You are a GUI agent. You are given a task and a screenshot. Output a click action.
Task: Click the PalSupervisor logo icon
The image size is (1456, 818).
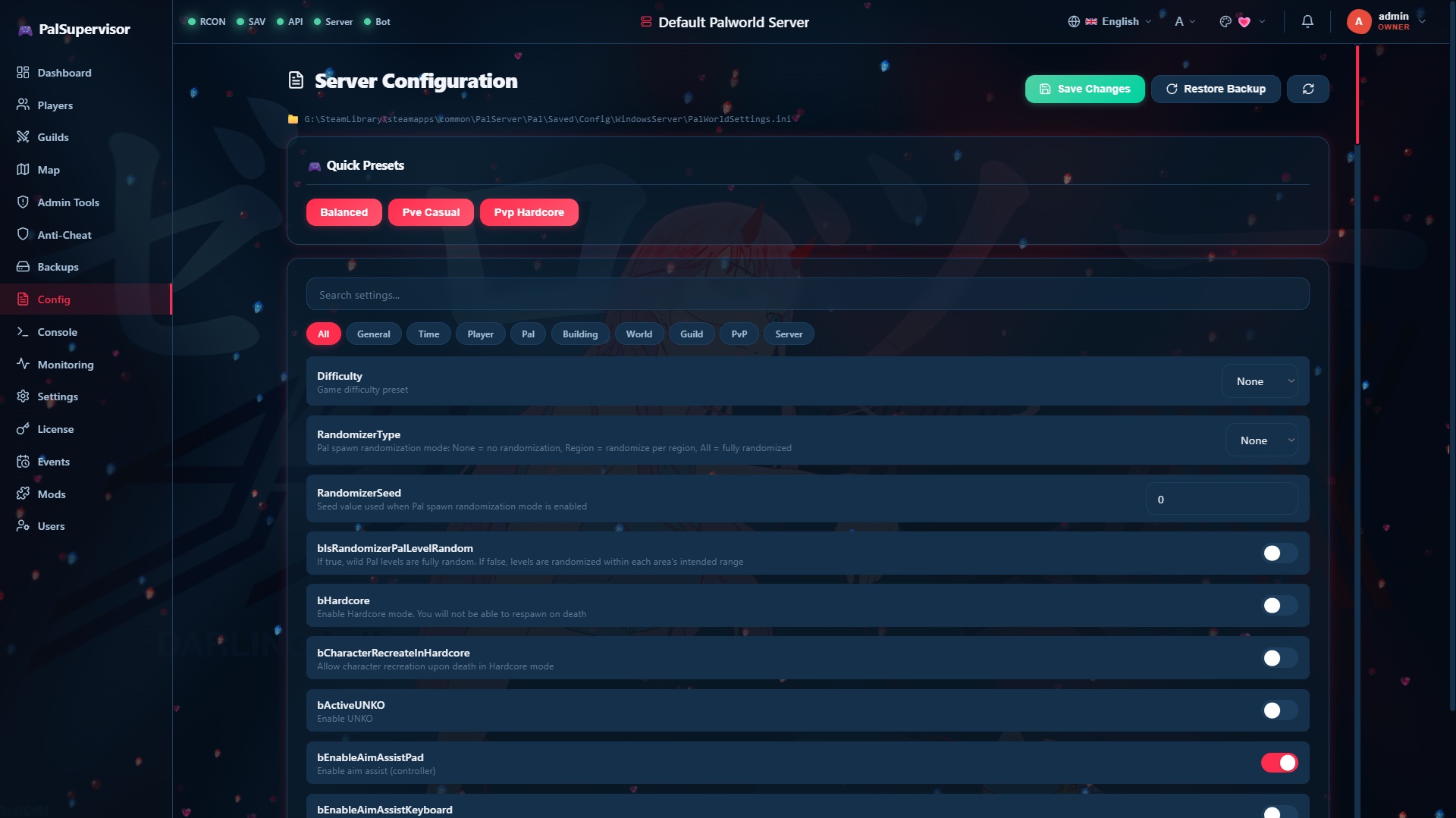click(25, 30)
